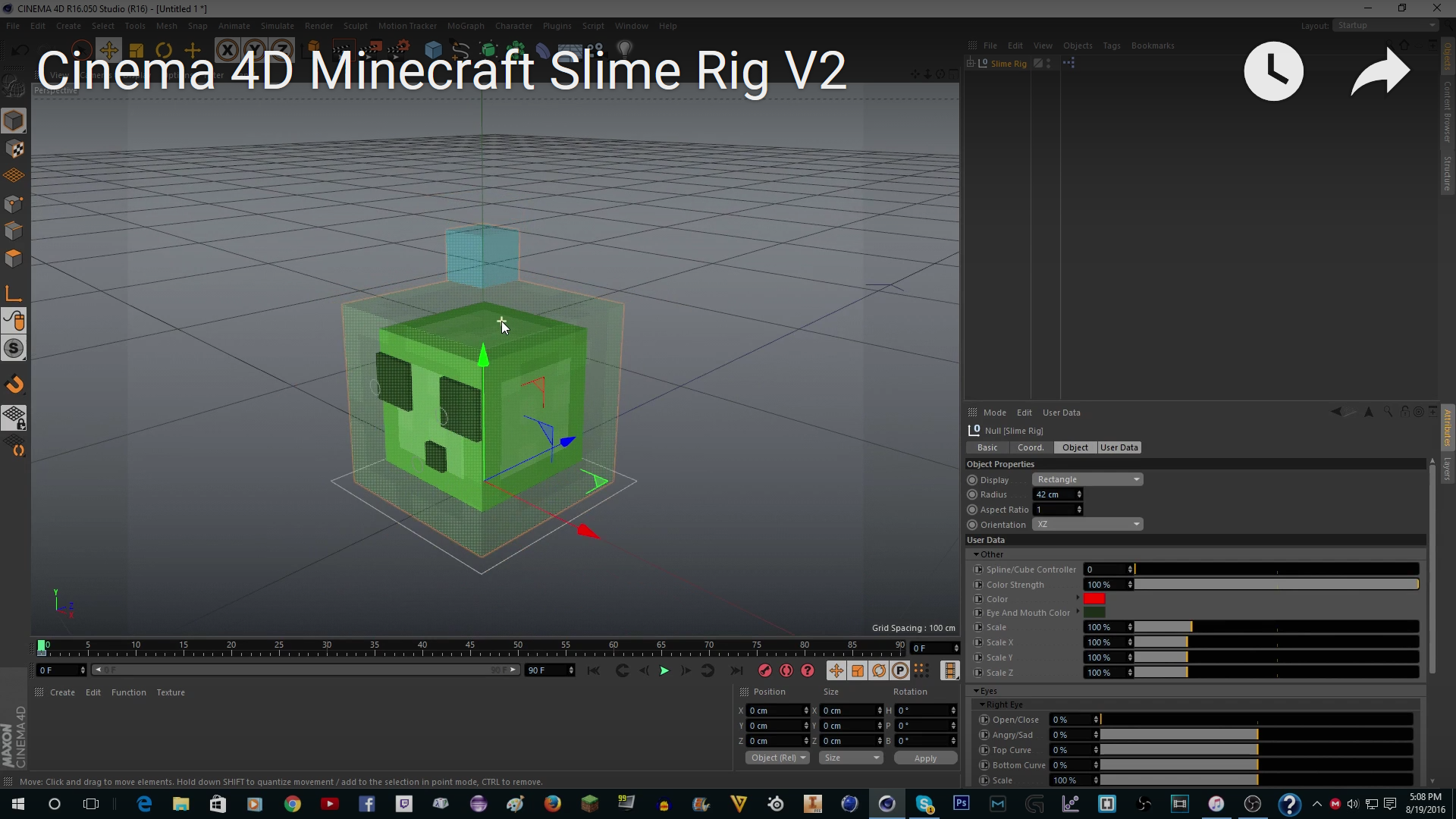Switch to the Coord. tab
1456x819 pixels.
[x=1031, y=447]
